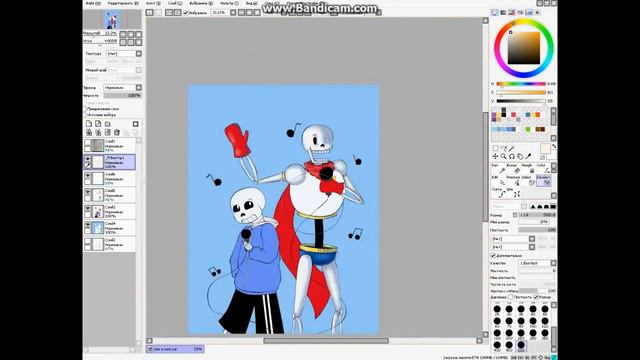
Task: Toggle pressure Размер checkbox
Action: tap(536, 297)
